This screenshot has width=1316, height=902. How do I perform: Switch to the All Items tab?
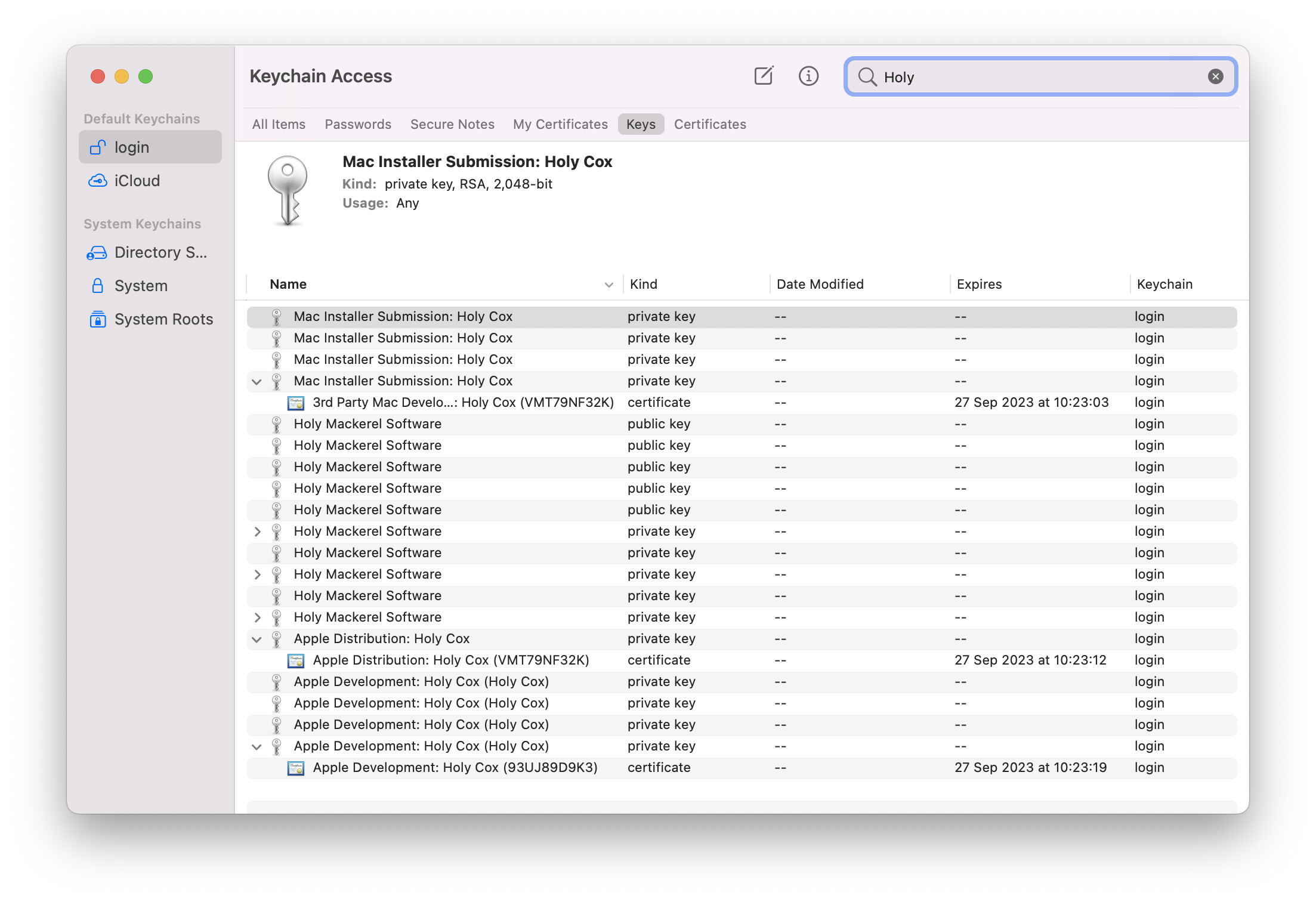point(279,124)
